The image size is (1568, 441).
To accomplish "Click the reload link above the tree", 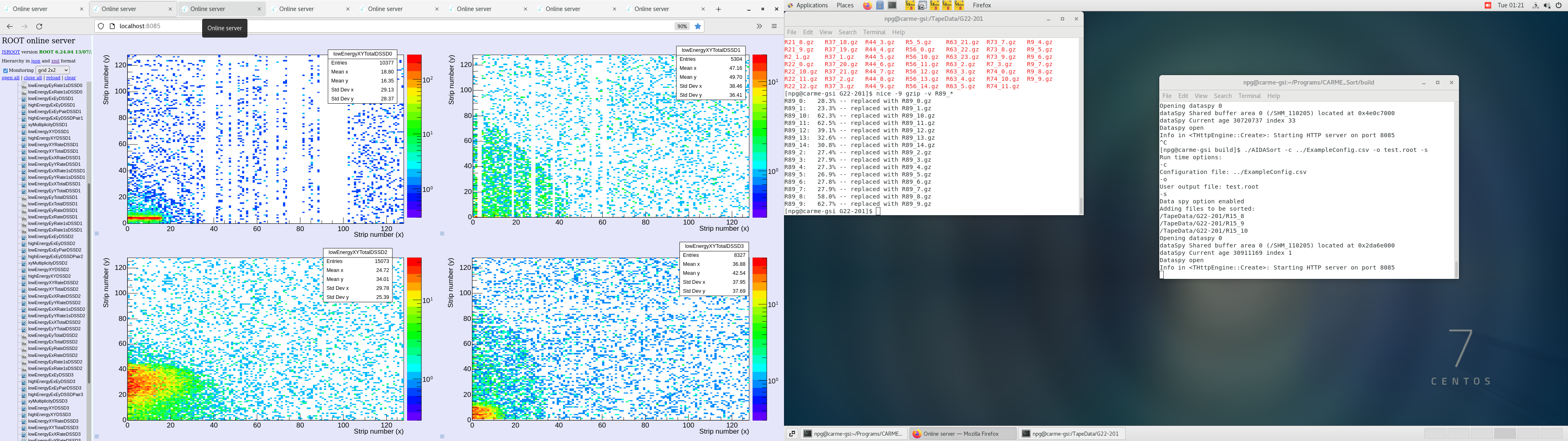I will pyautogui.click(x=53, y=78).
